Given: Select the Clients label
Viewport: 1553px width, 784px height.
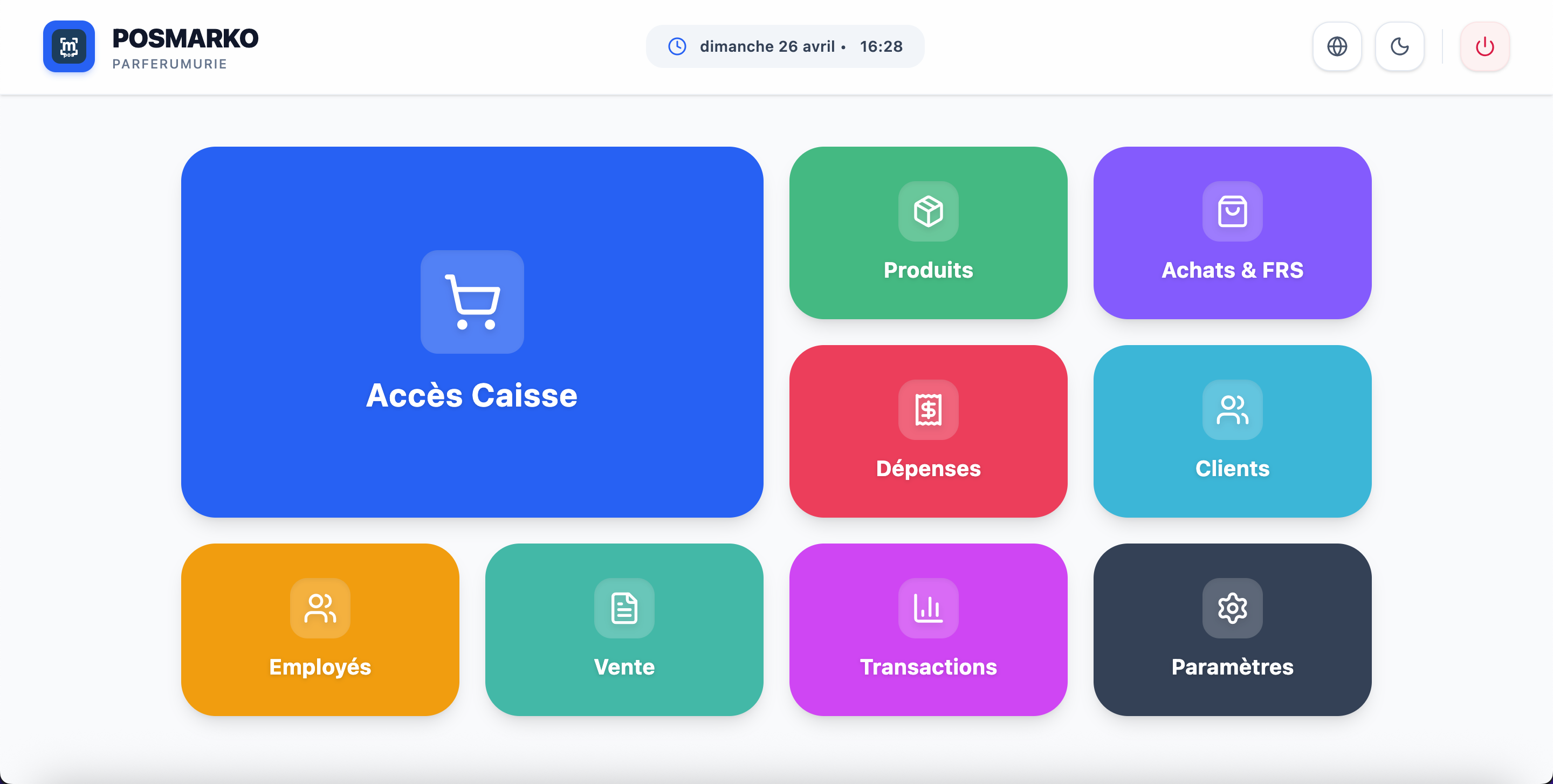Looking at the screenshot, I should pyautogui.click(x=1232, y=468).
